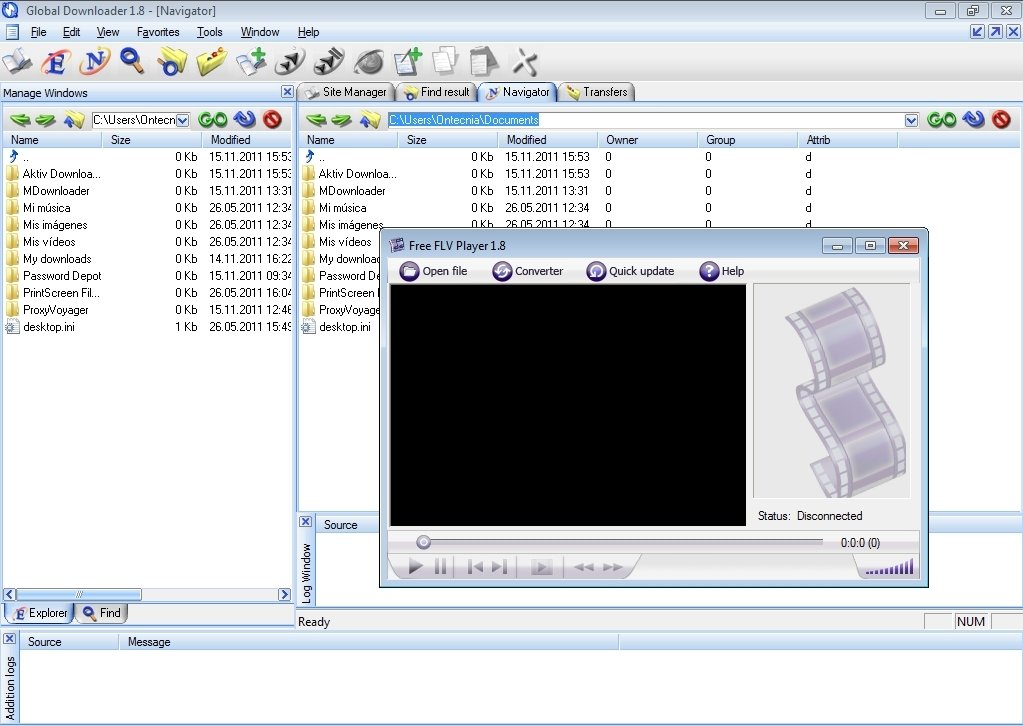Viewport: 1023px width, 726px height.
Task: Close the Addition logs panel
Action: (9, 639)
